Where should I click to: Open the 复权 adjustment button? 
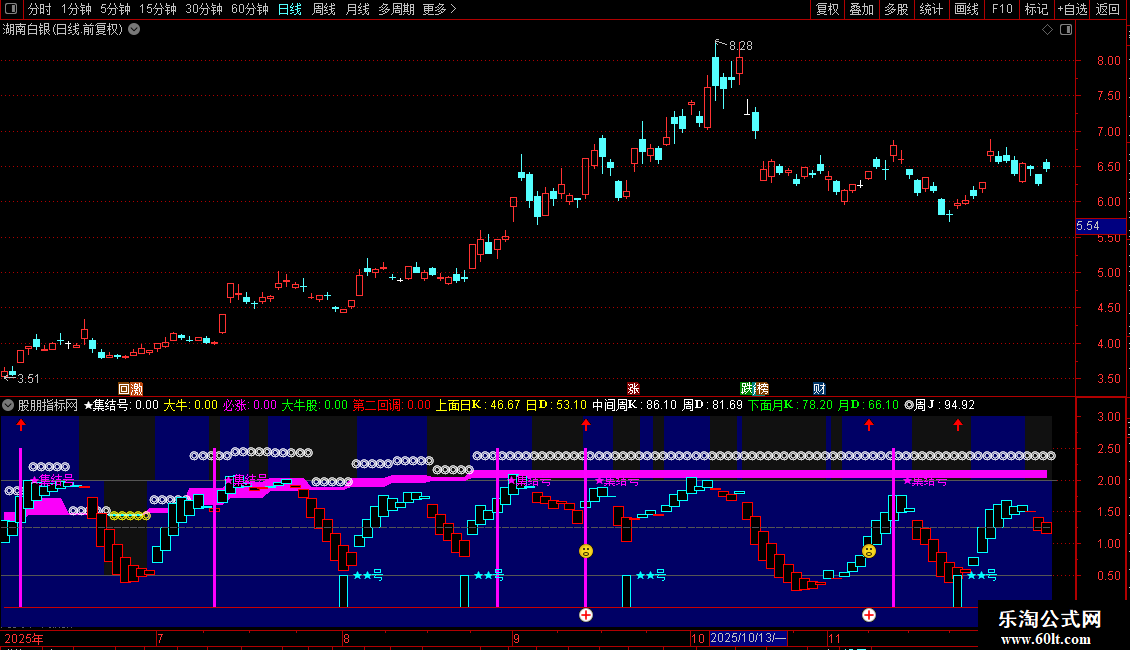pyautogui.click(x=827, y=9)
